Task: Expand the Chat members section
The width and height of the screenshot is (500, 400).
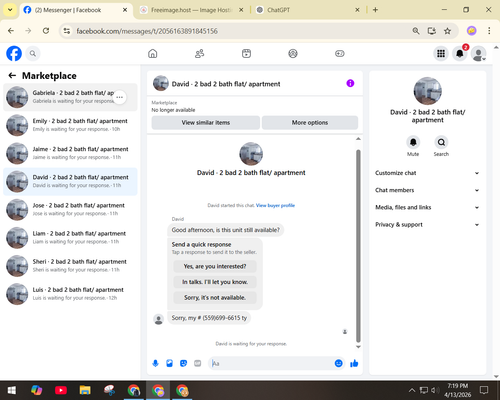Action: (427, 190)
